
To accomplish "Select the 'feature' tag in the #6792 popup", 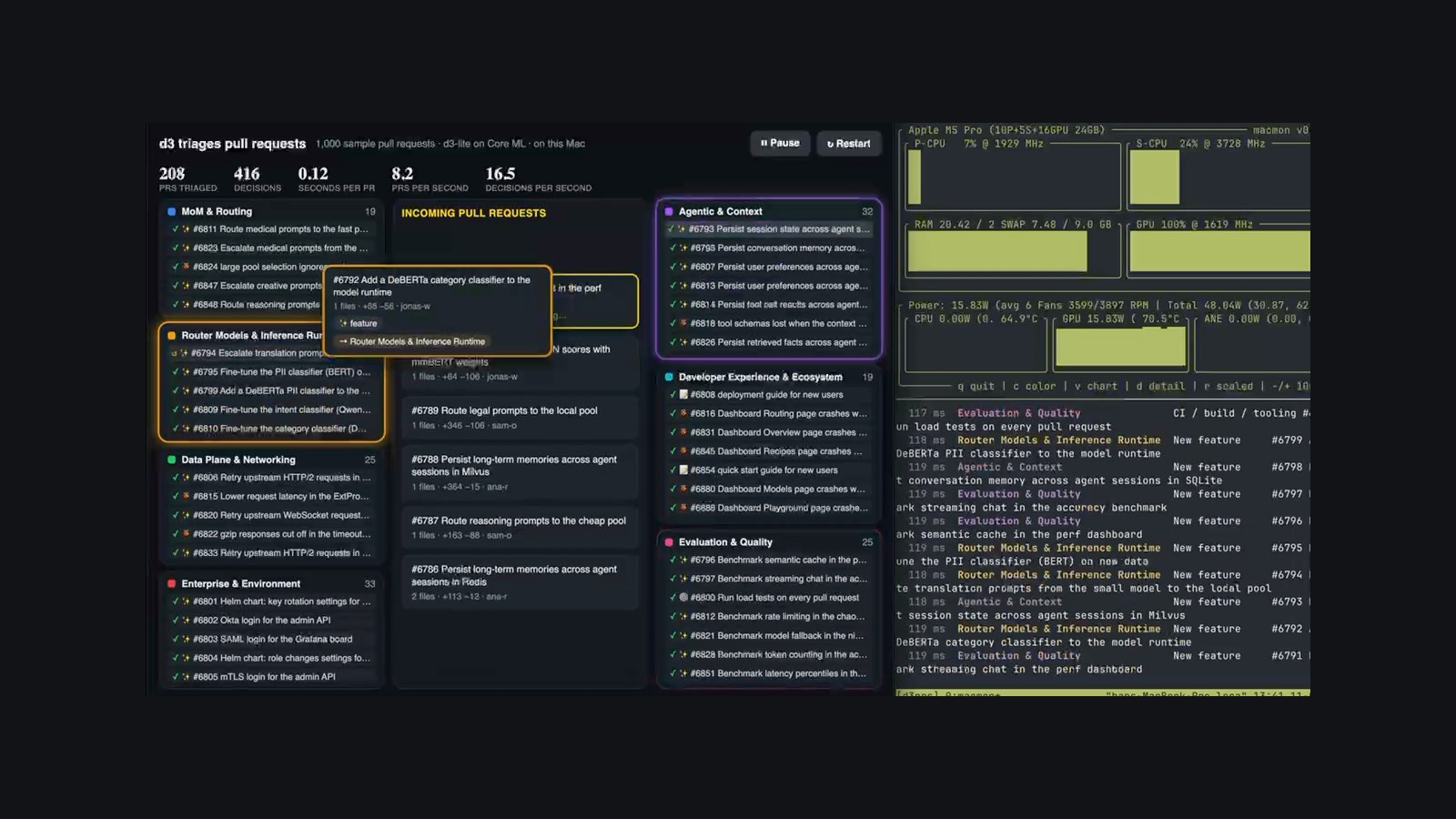I will [358, 323].
